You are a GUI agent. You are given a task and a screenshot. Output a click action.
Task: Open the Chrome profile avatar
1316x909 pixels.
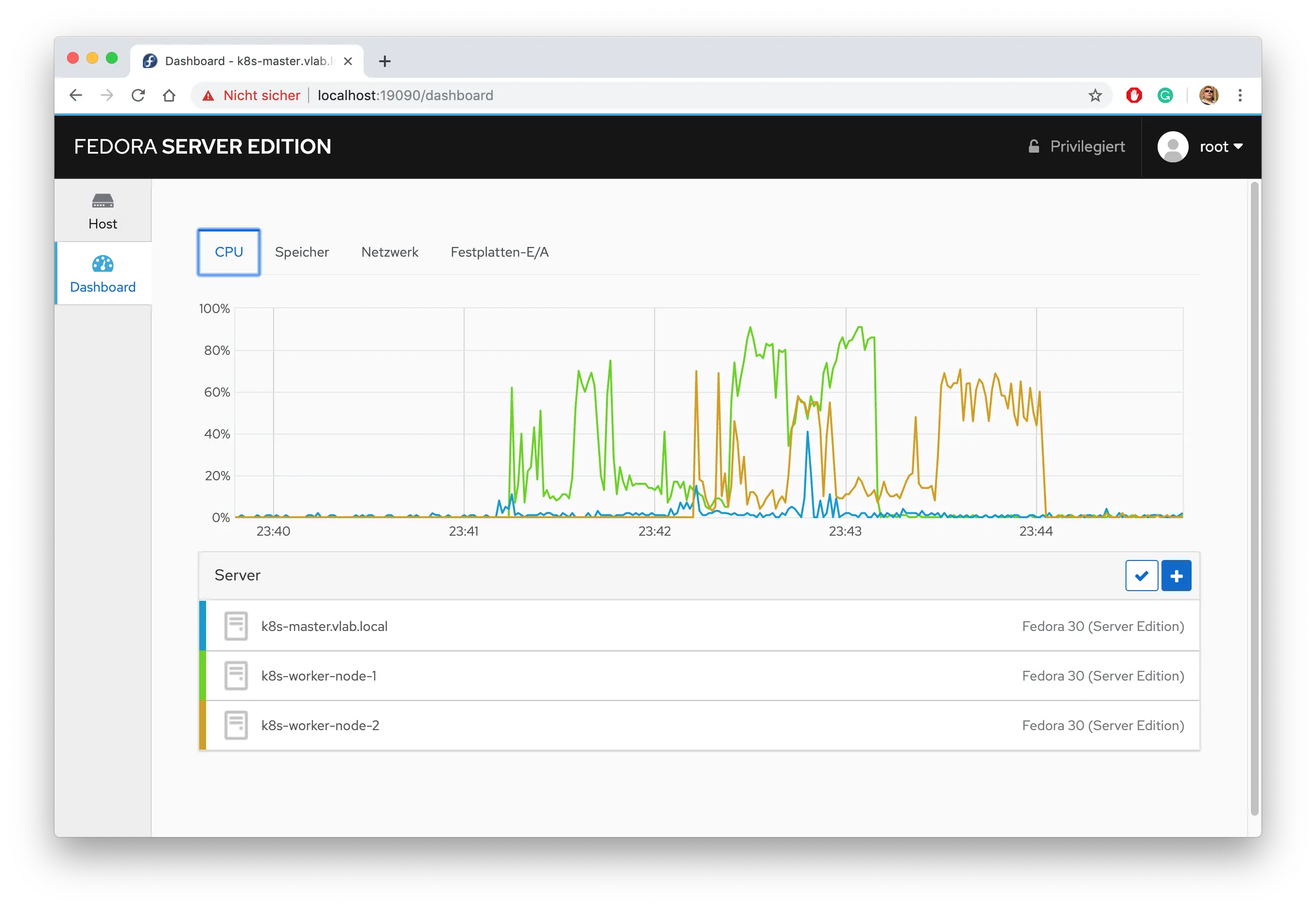[1209, 95]
